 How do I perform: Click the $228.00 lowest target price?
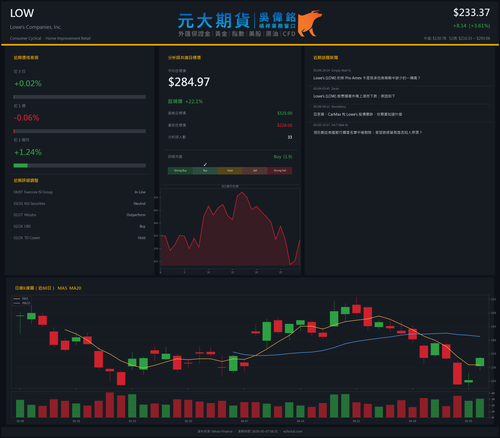285,125
